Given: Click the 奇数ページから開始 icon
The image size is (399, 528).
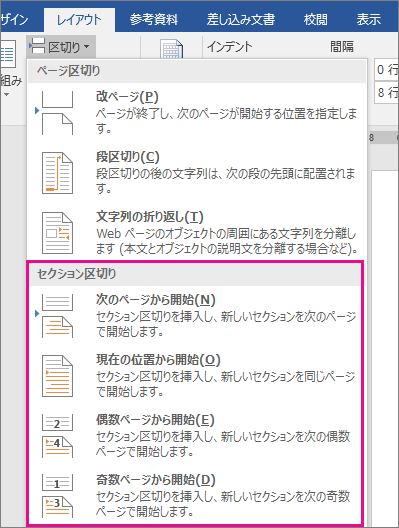Looking at the screenshot, I should click(57, 496).
